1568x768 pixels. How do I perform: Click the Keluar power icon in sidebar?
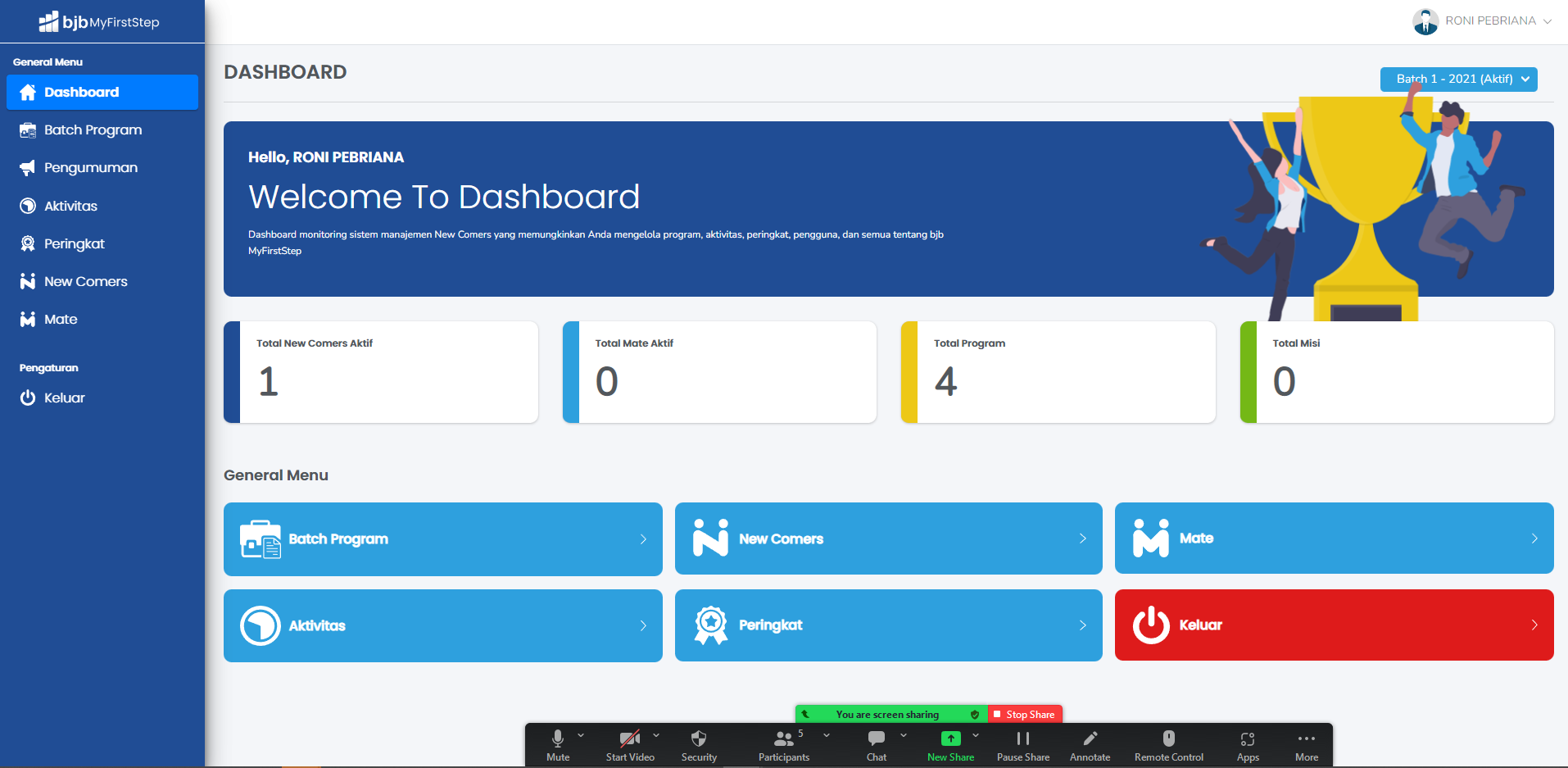28,398
